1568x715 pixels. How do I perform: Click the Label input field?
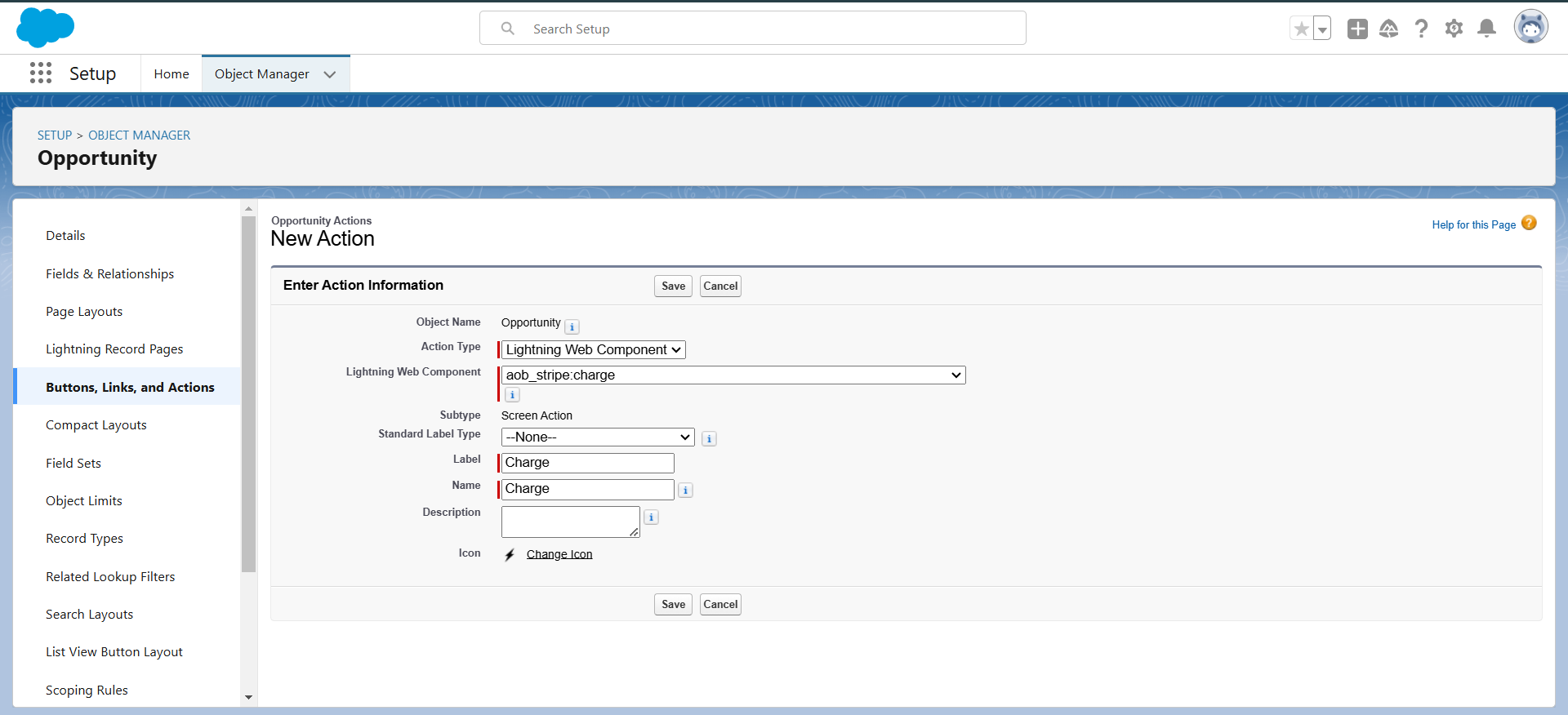pos(587,463)
